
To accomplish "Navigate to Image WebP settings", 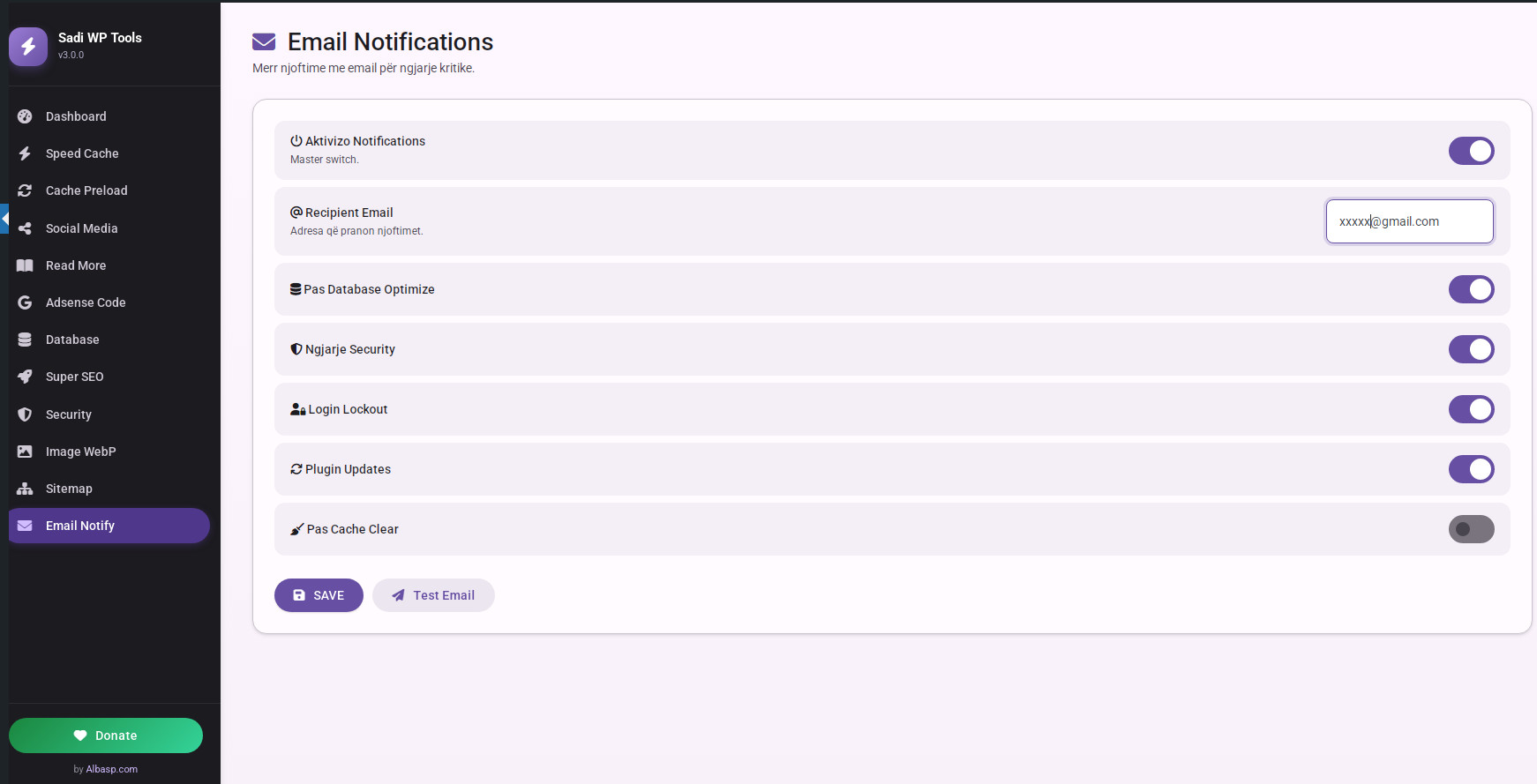I will [109, 452].
